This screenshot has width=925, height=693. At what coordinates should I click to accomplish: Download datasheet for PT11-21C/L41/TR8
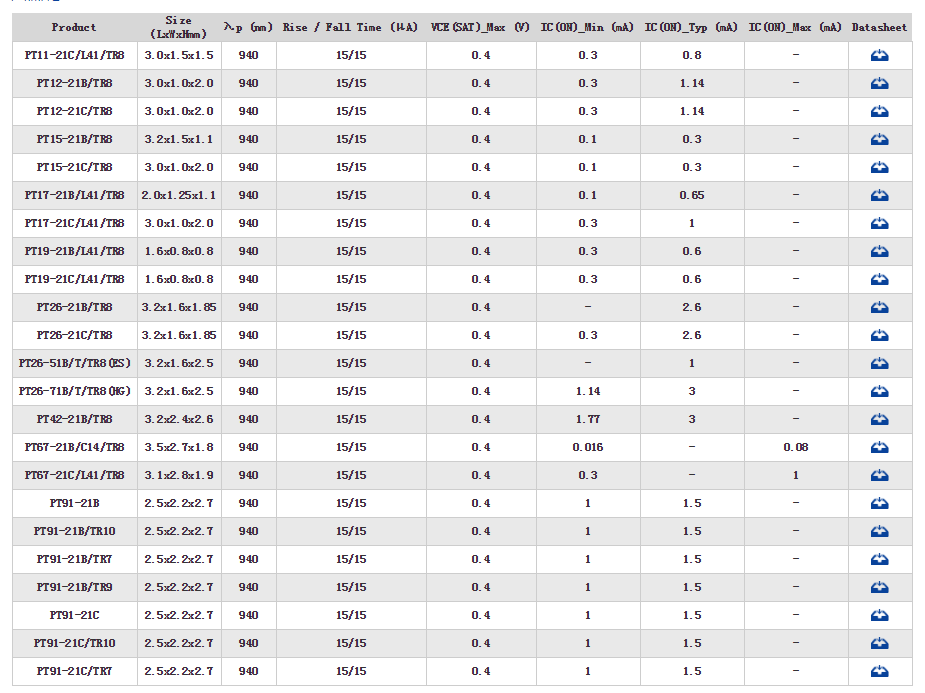point(879,55)
